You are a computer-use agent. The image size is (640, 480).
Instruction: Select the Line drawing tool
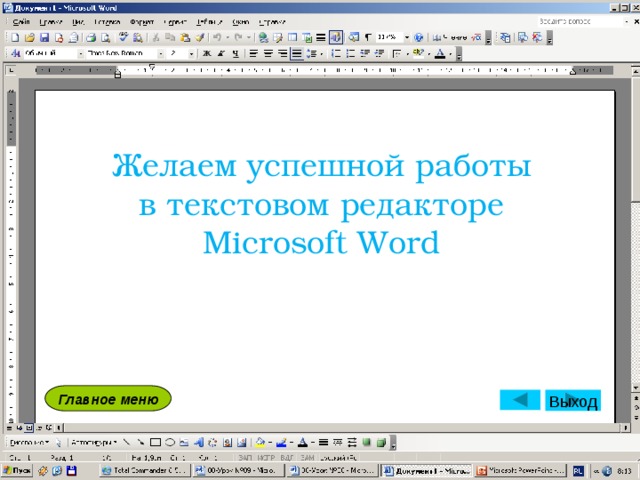(126, 442)
